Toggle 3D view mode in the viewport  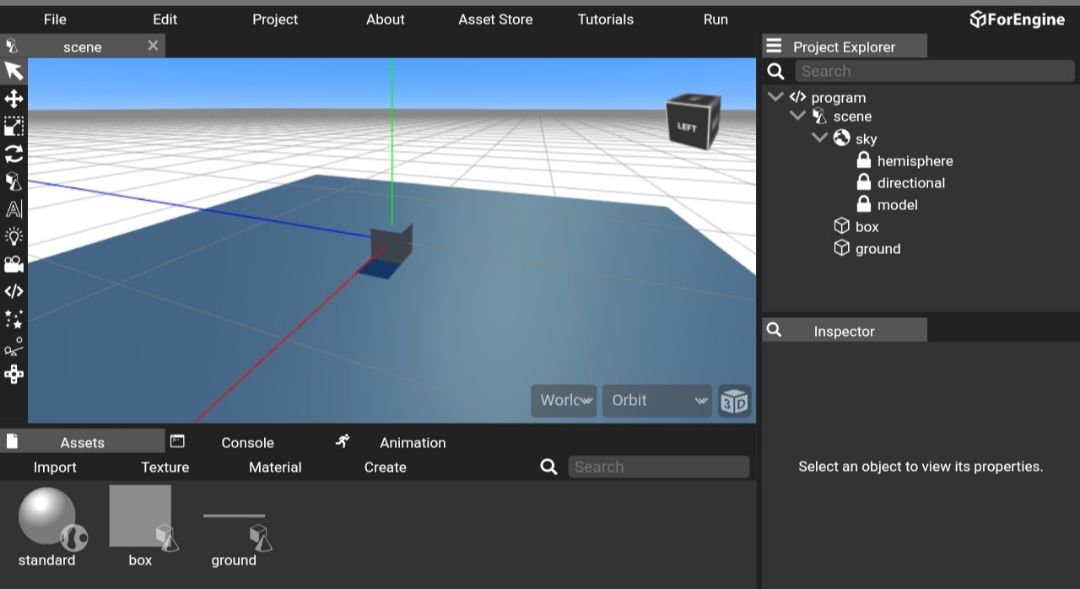pos(735,401)
